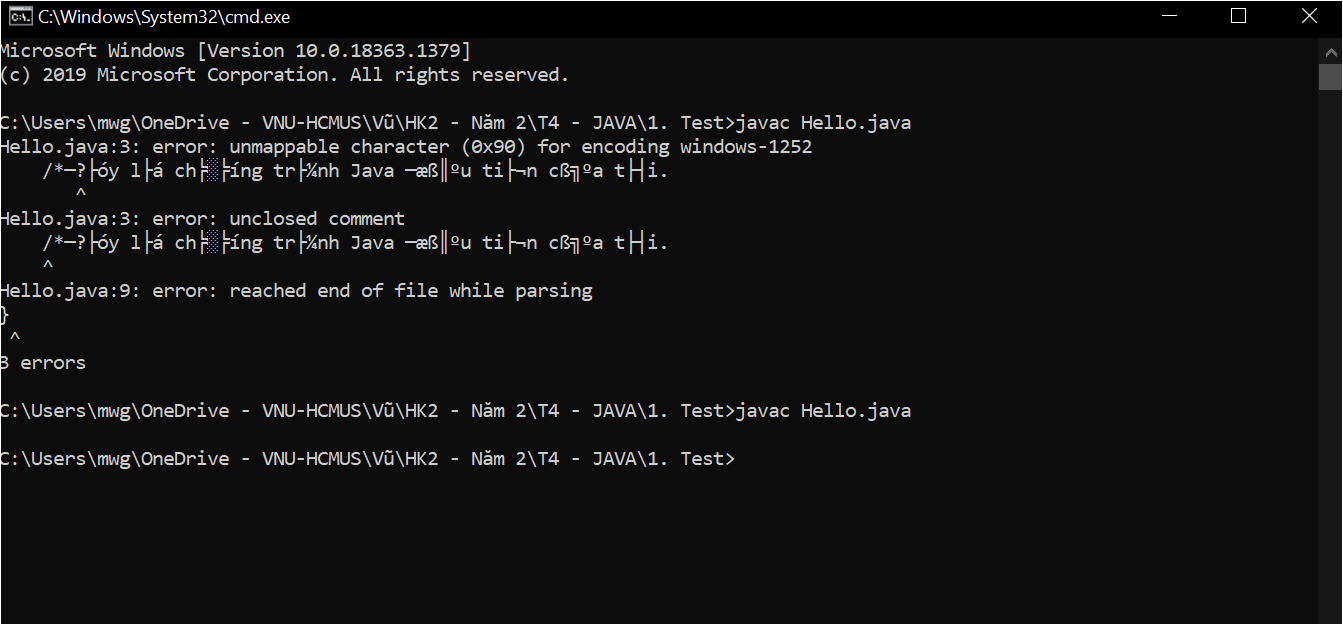Image resolution: width=1343 pixels, height=625 pixels.
Task: Click the reached end of file error
Action: click(x=296, y=291)
